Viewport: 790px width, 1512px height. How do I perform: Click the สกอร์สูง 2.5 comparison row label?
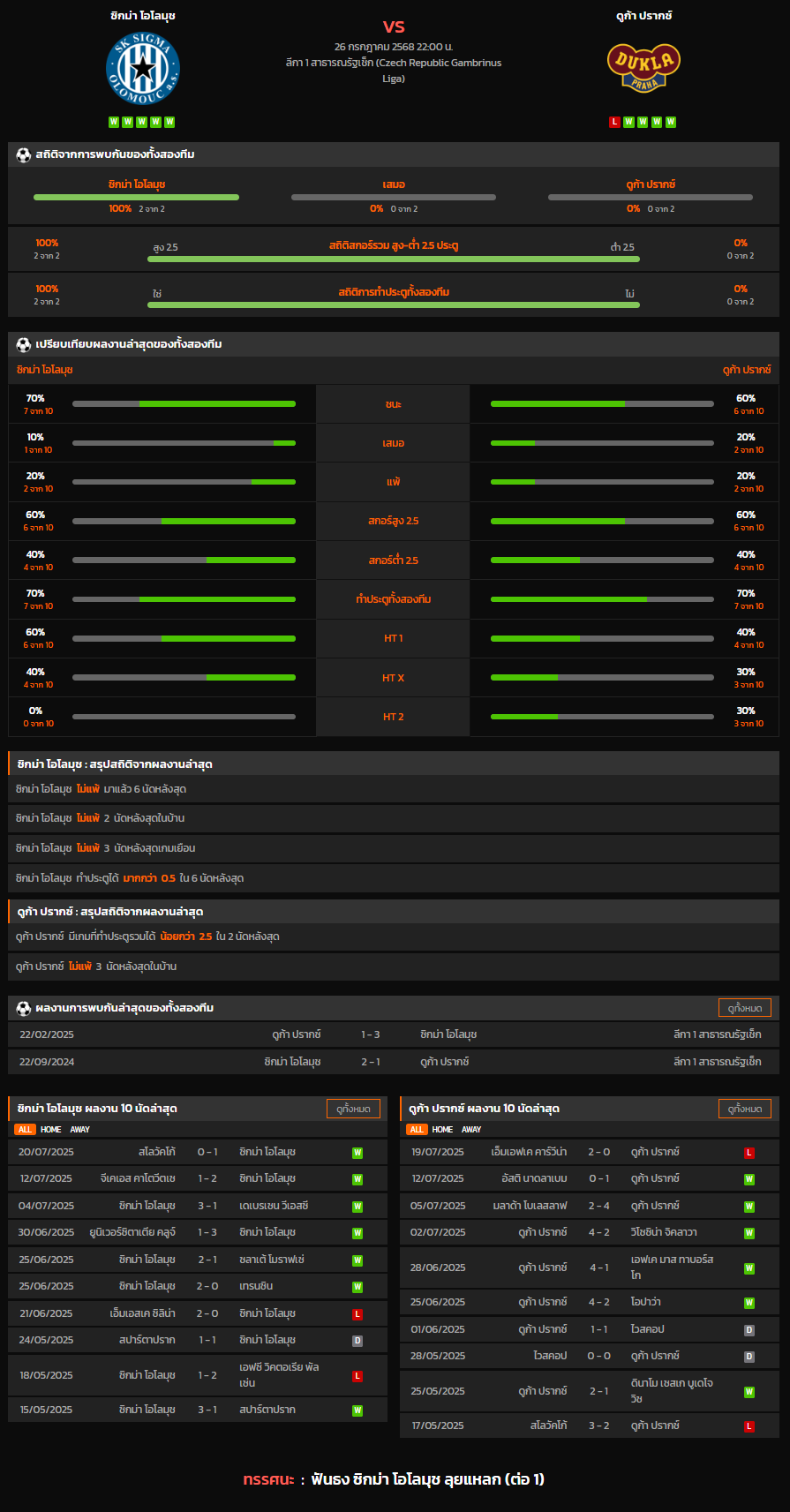pyautogui.click(x=394, y=522)
